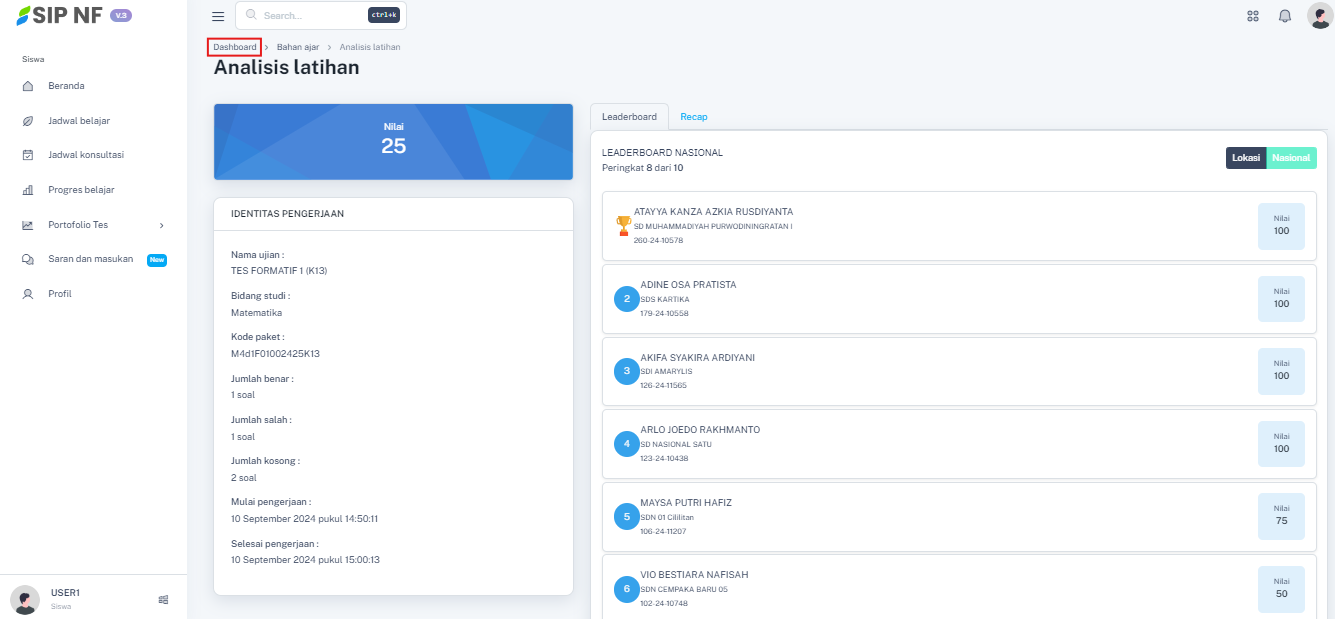Click the Progres belajar chart icon
The height and width of the screenshot is (619, 1335).
click(28, 190)
